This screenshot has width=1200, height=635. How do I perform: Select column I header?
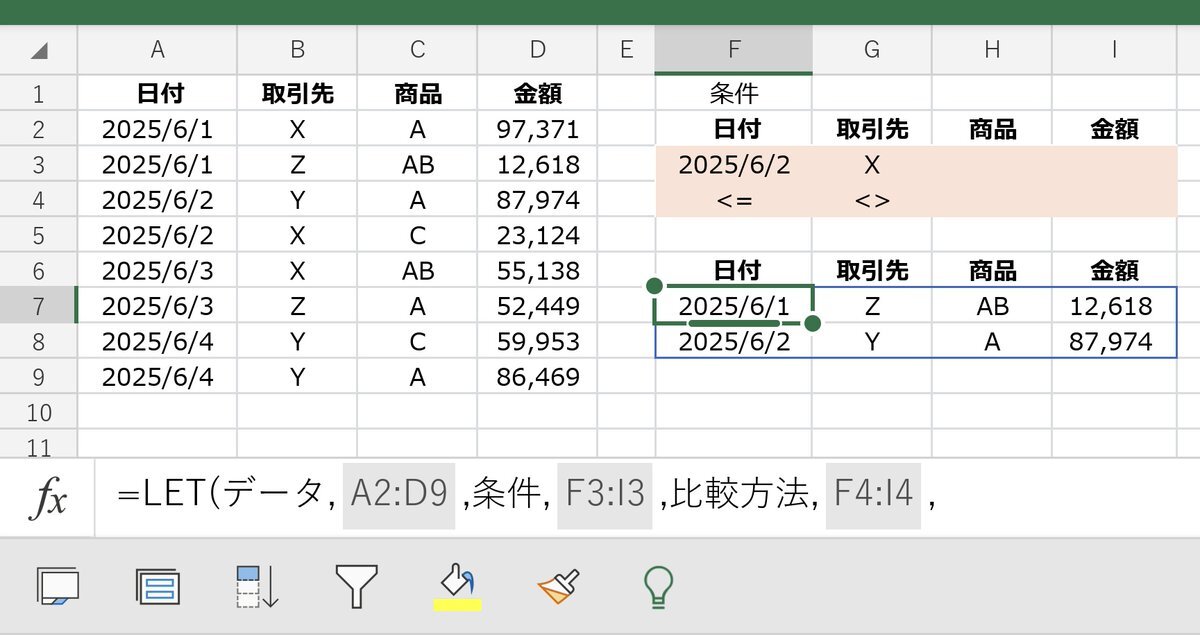(x=1114, y=49)
